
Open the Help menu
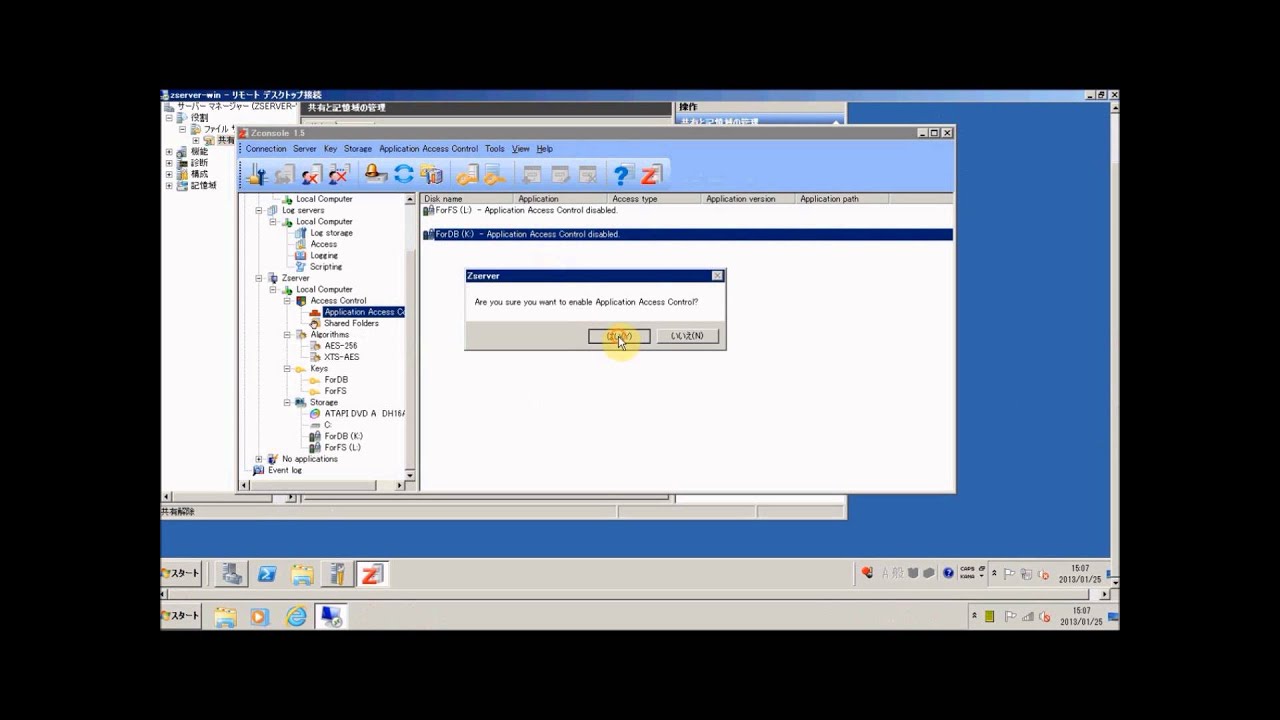click(x=545, y=149)
